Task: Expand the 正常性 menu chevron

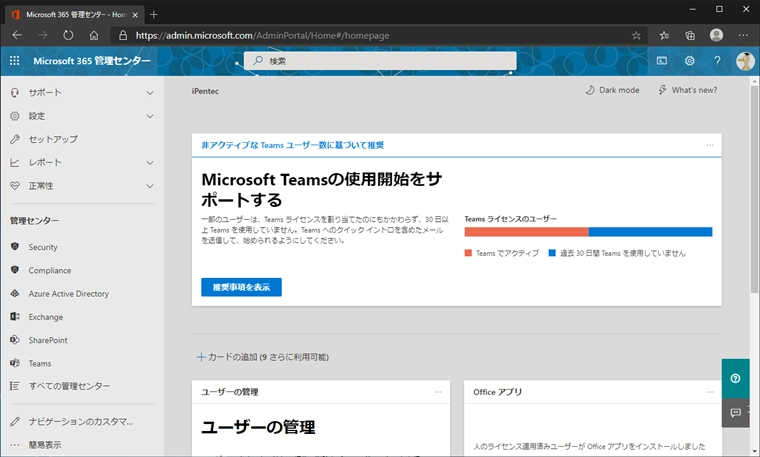Action: pos(150,186)
